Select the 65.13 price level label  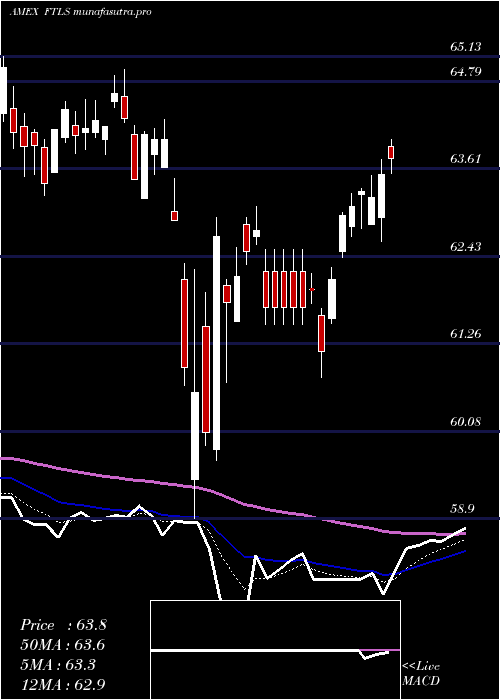coord(466,46)
